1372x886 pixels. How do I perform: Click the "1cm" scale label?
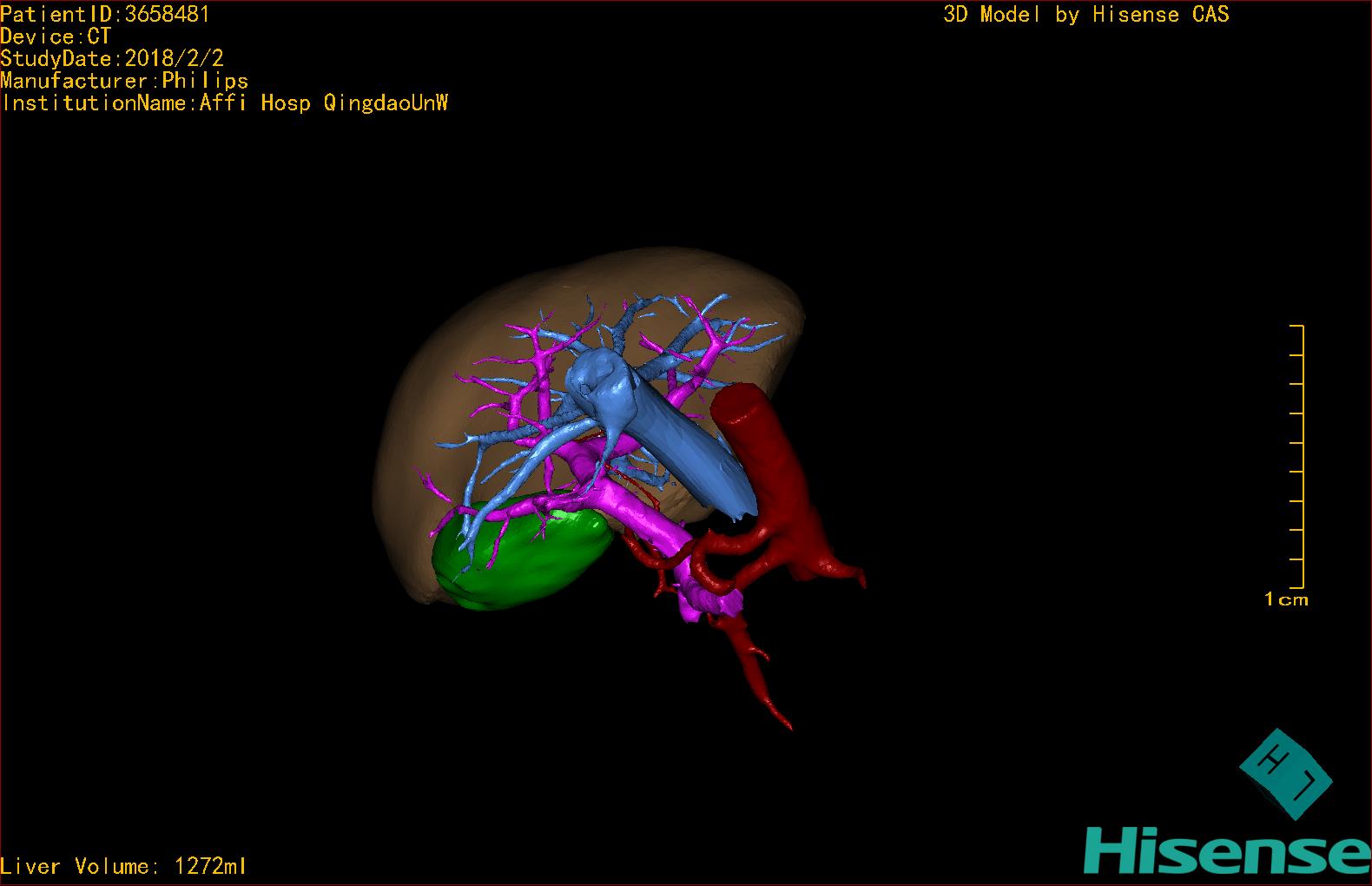click(x=1286, y=599)
